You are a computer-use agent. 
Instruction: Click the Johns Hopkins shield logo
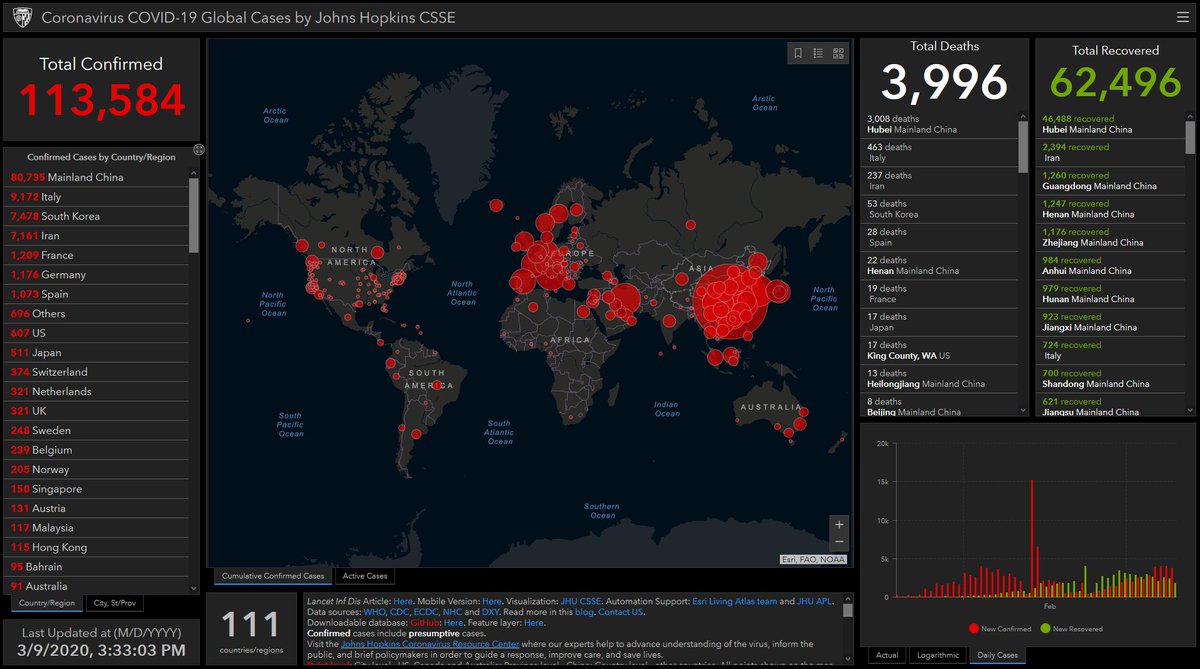[x=21, y=17]
